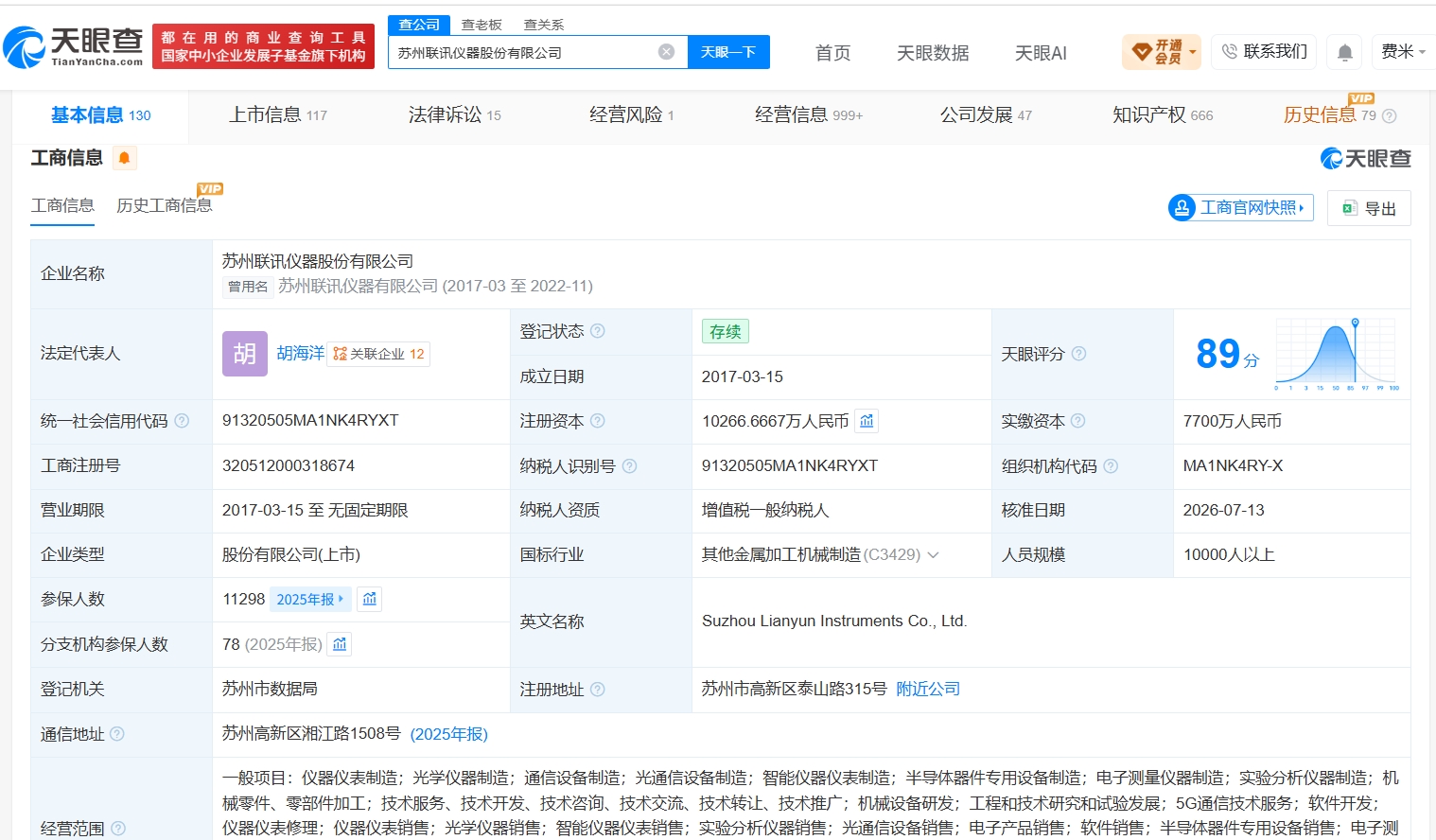Click the Tianyancha logo in header
This screenshot has height=840, width=1436.
coord(73,46)
